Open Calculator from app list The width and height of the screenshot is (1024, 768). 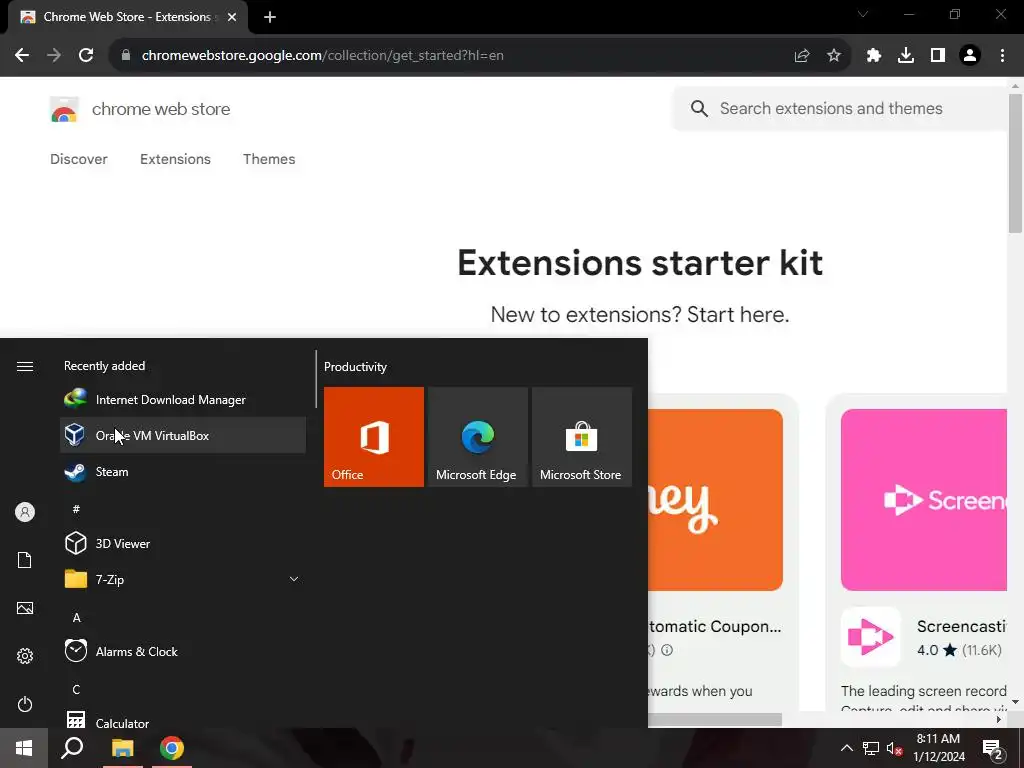[183, 722]
